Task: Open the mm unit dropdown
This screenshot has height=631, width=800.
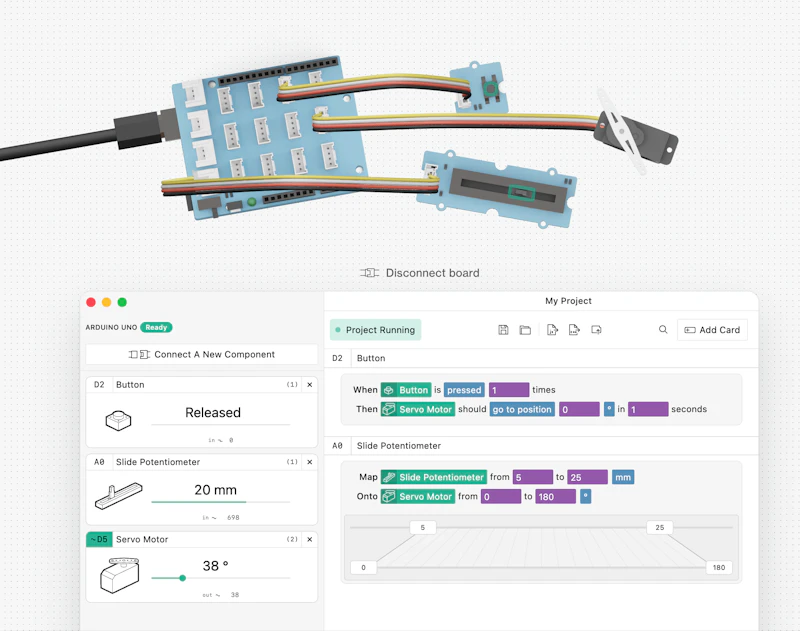Action: (623, 477)
